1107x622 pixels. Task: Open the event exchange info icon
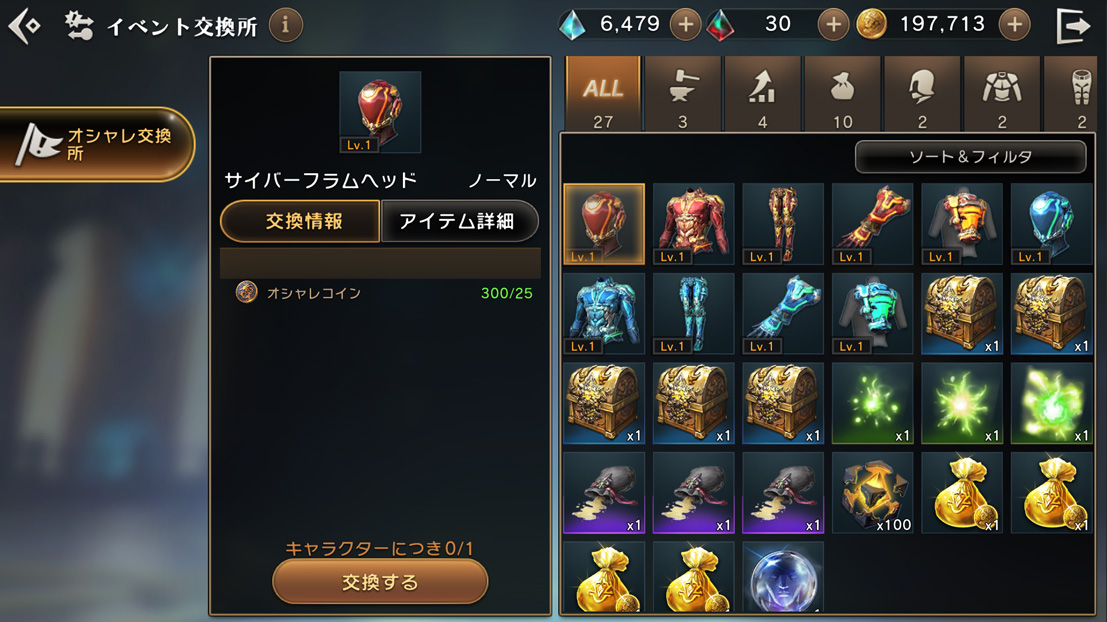point(286,25)
